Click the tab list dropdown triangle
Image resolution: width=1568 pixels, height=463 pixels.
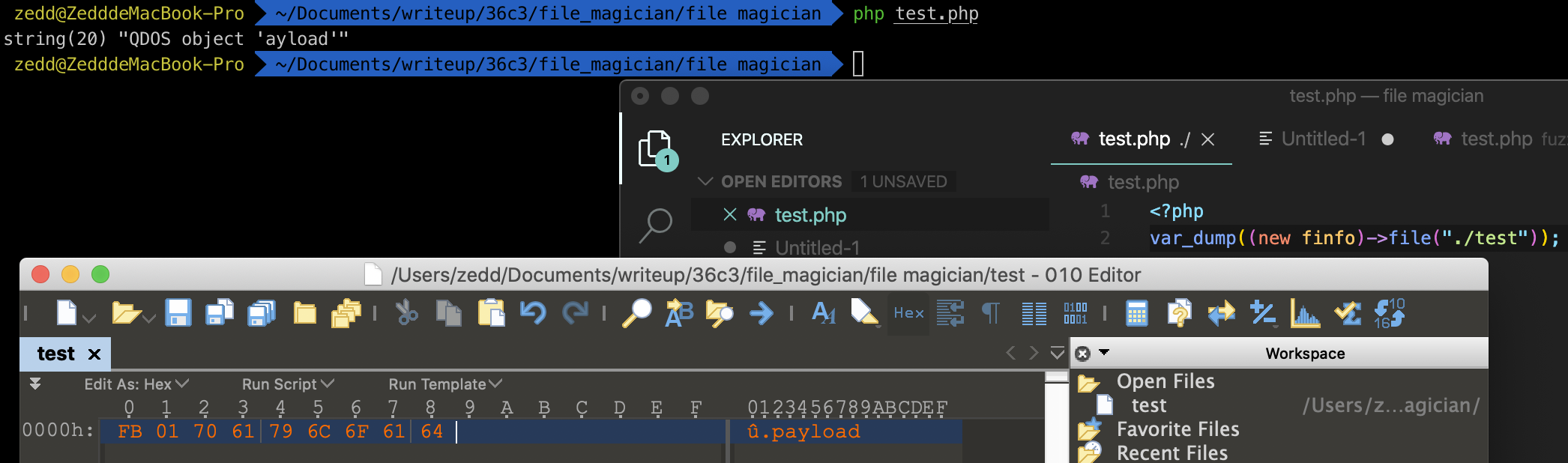tap(1058, 352)
